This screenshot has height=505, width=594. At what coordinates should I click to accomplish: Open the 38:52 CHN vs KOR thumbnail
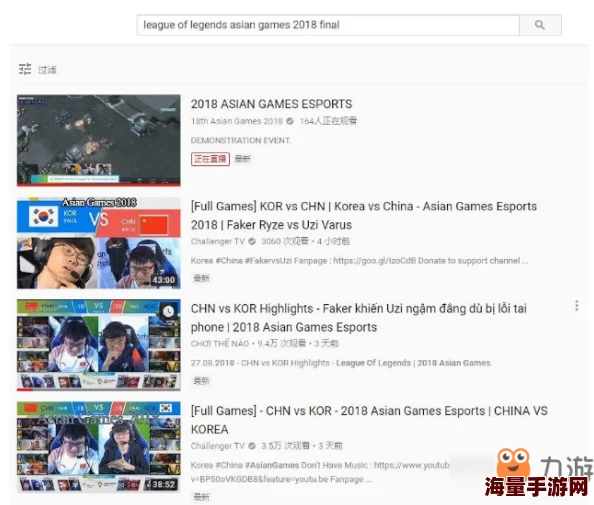coord(98,447)
